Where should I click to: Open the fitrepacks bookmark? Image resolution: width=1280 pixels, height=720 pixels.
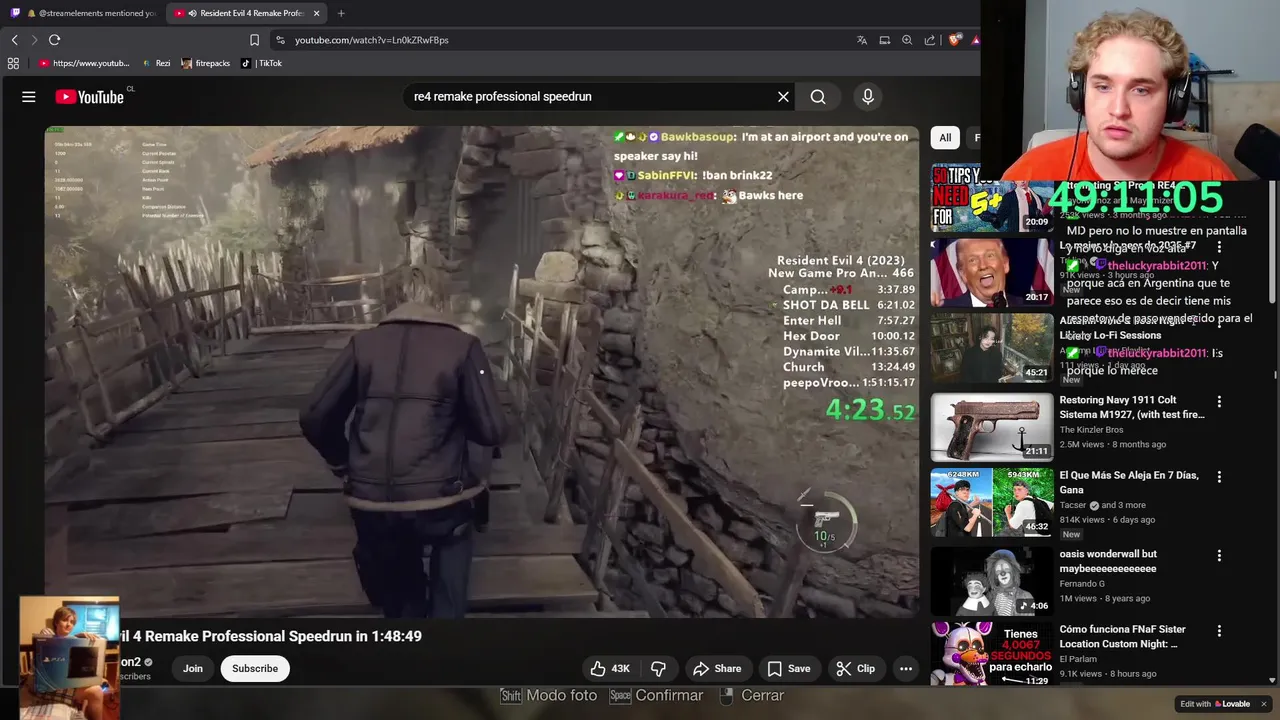pos(205,63)
